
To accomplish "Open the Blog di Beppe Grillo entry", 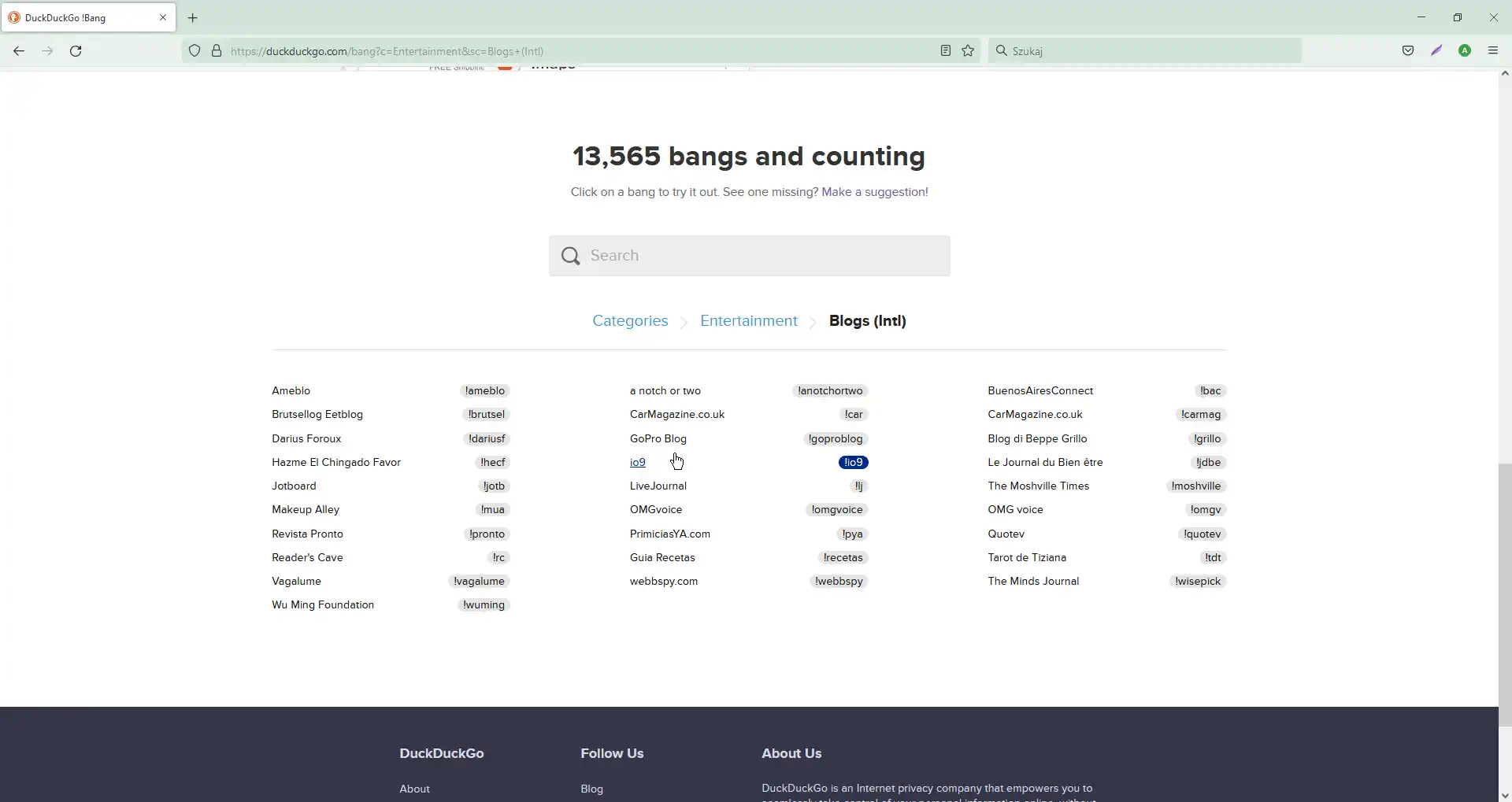I will 1037,439.
